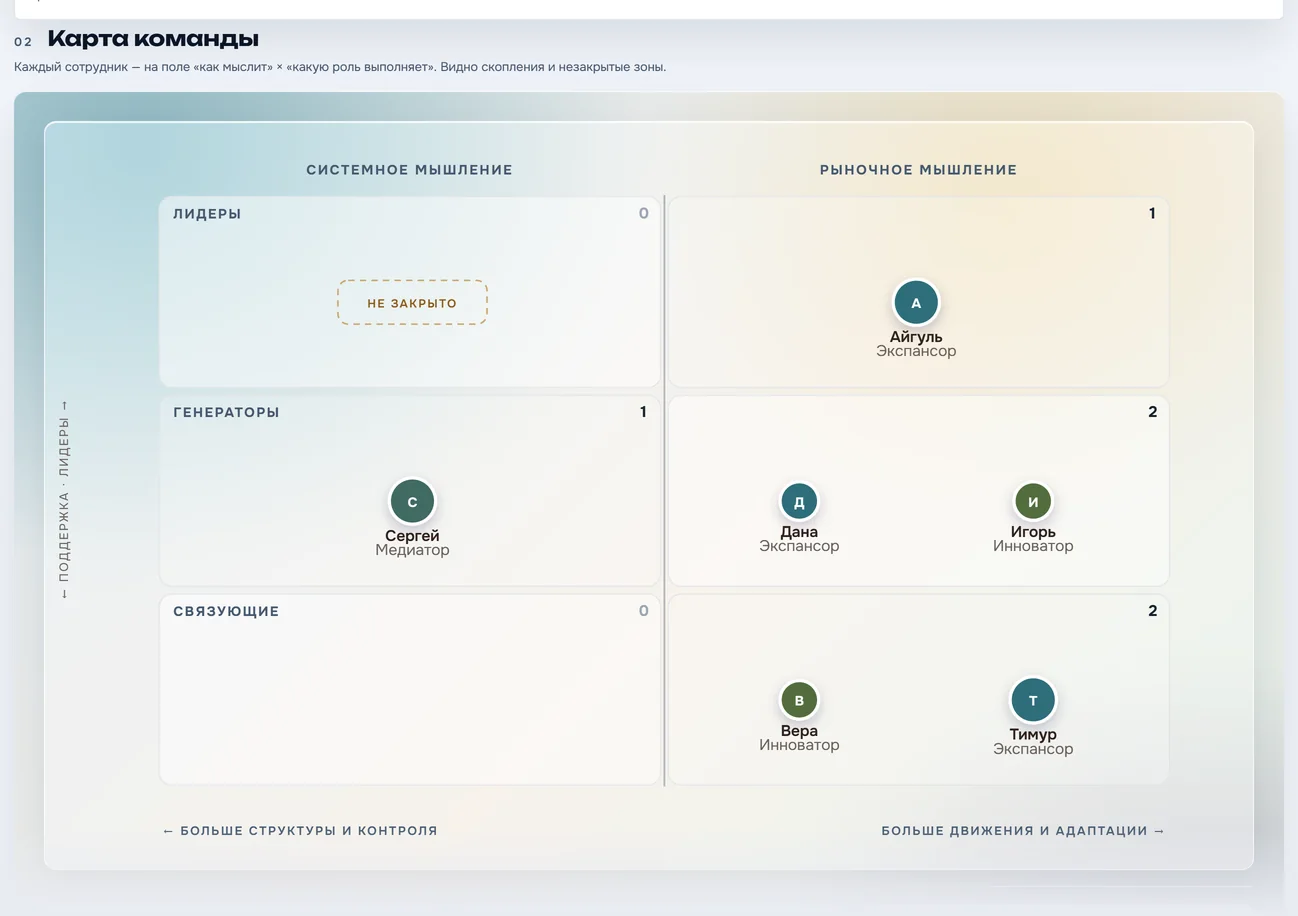Click the count '0' in Лидеры cell
Screen dimensions: 1298x916
point(644,213)
